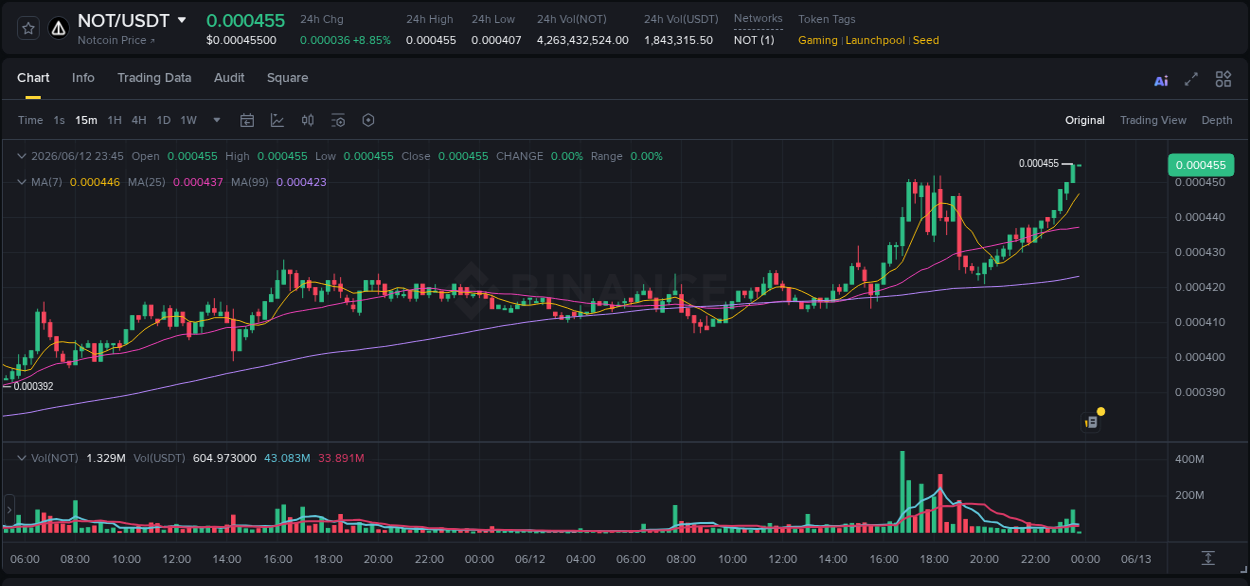Viewport: 1250px width, 586px height.
Task: Click the Notcoin token logo icon
Action: coord(58,28)
